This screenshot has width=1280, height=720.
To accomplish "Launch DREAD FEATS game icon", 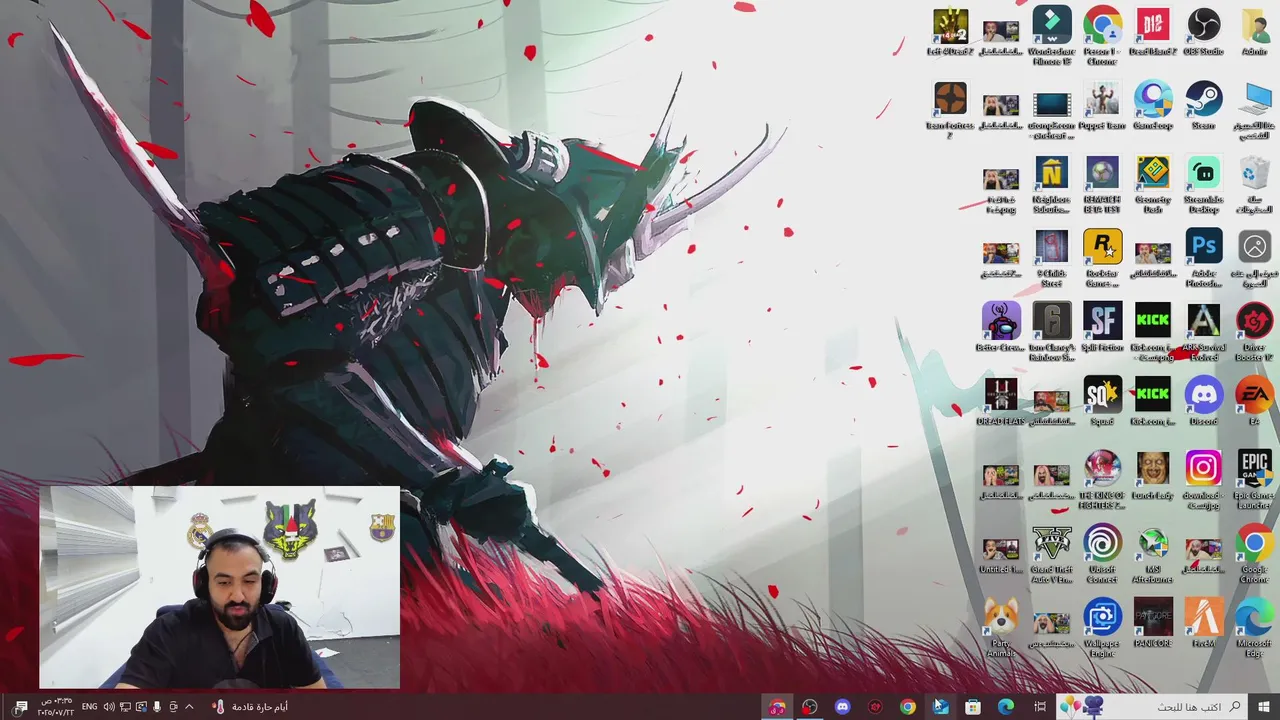I will tap(1001, 402).
